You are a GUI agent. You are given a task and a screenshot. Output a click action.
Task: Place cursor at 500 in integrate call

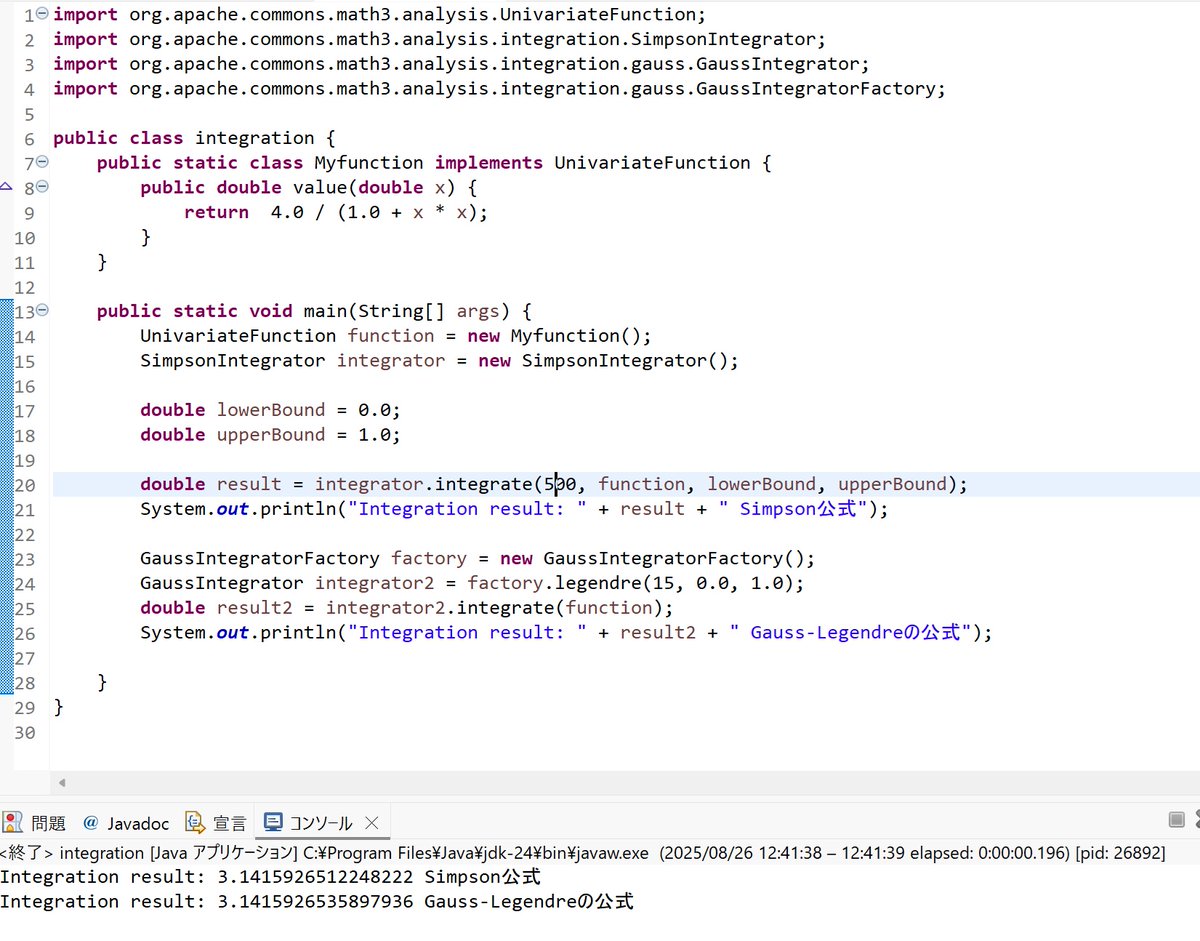click(561, 484)
